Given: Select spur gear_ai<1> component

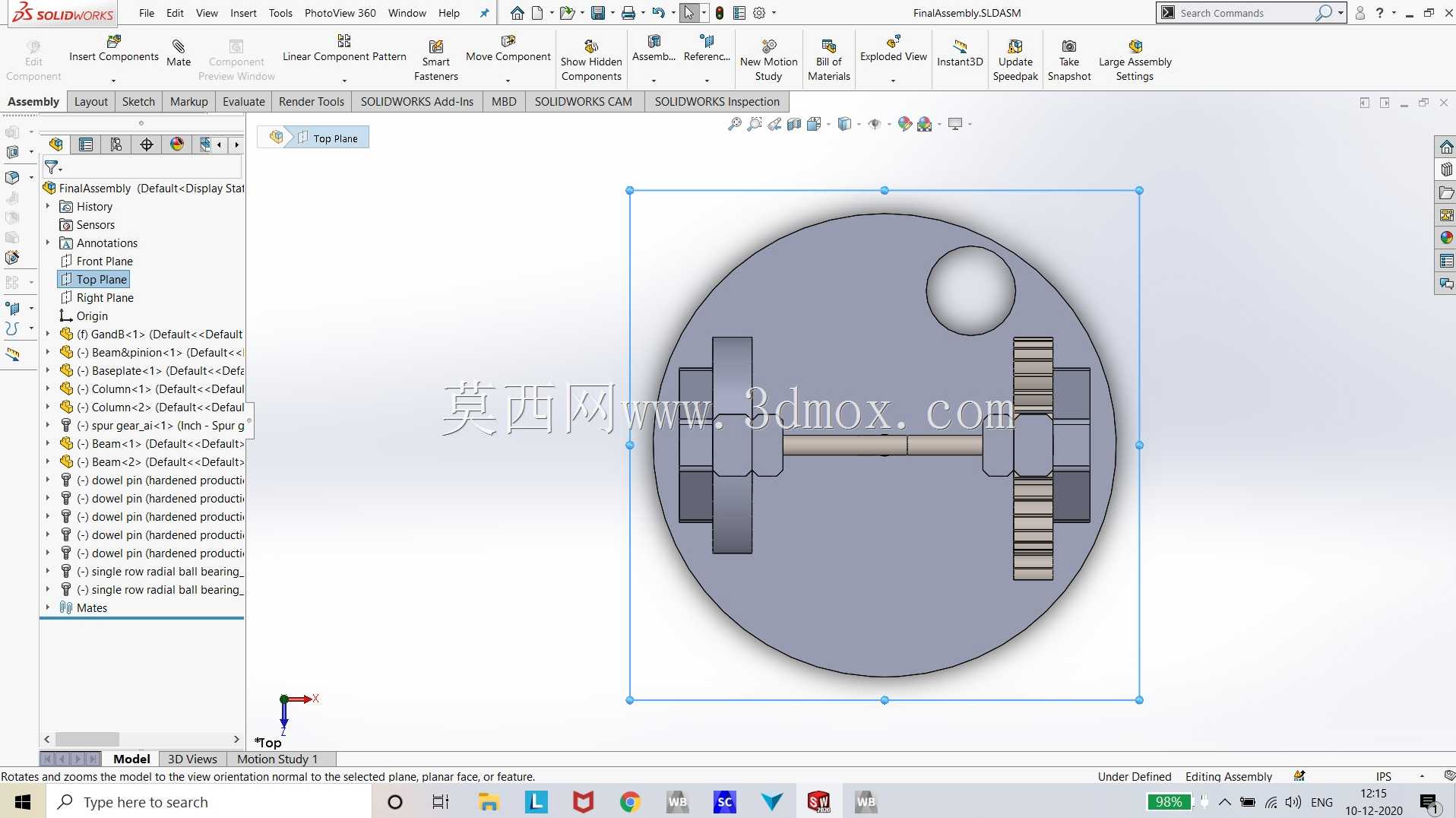Looking at the screenshot, I should pyautogui.click(x=152, y=425).
